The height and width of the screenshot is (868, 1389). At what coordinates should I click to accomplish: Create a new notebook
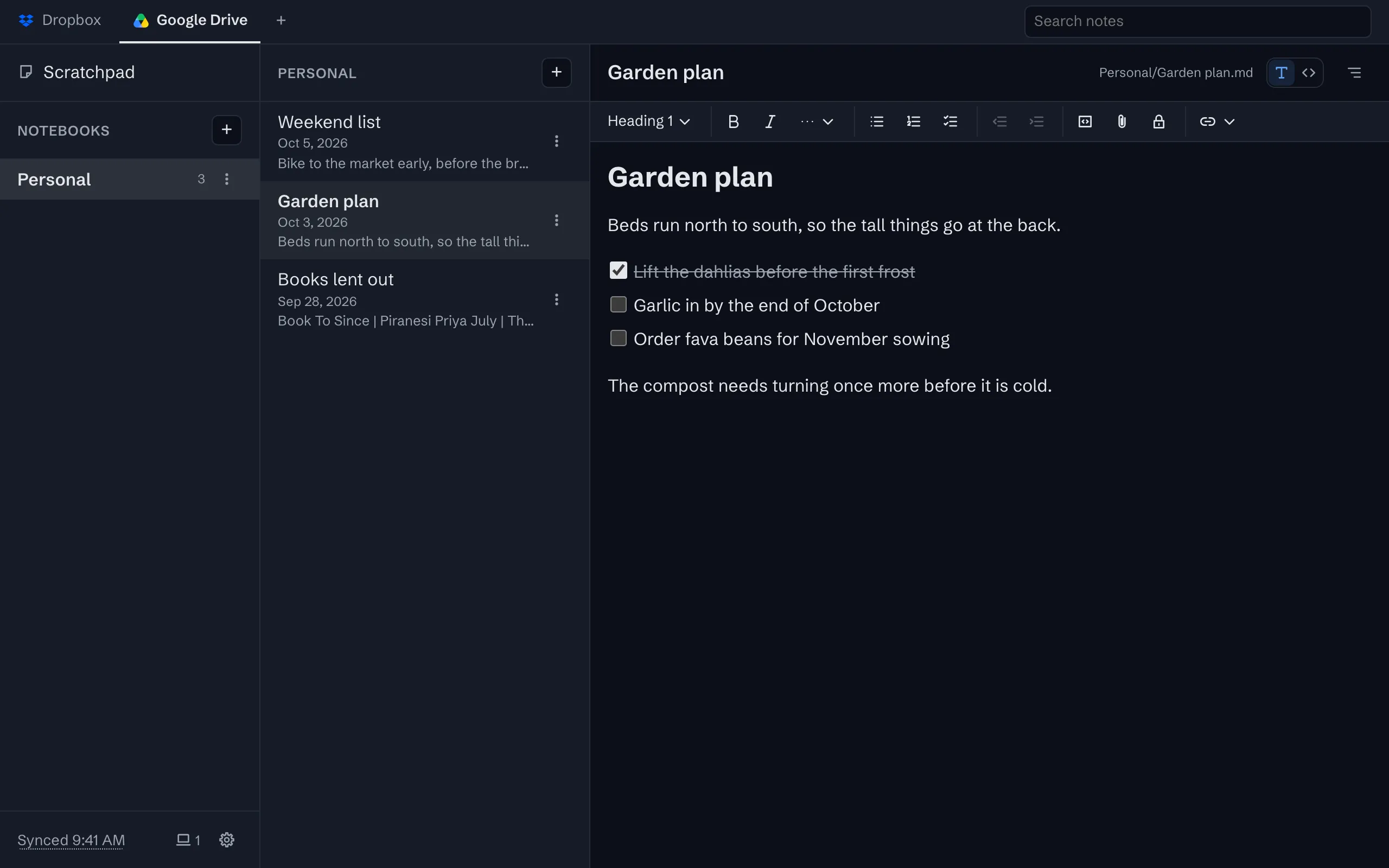coord(227,130)
